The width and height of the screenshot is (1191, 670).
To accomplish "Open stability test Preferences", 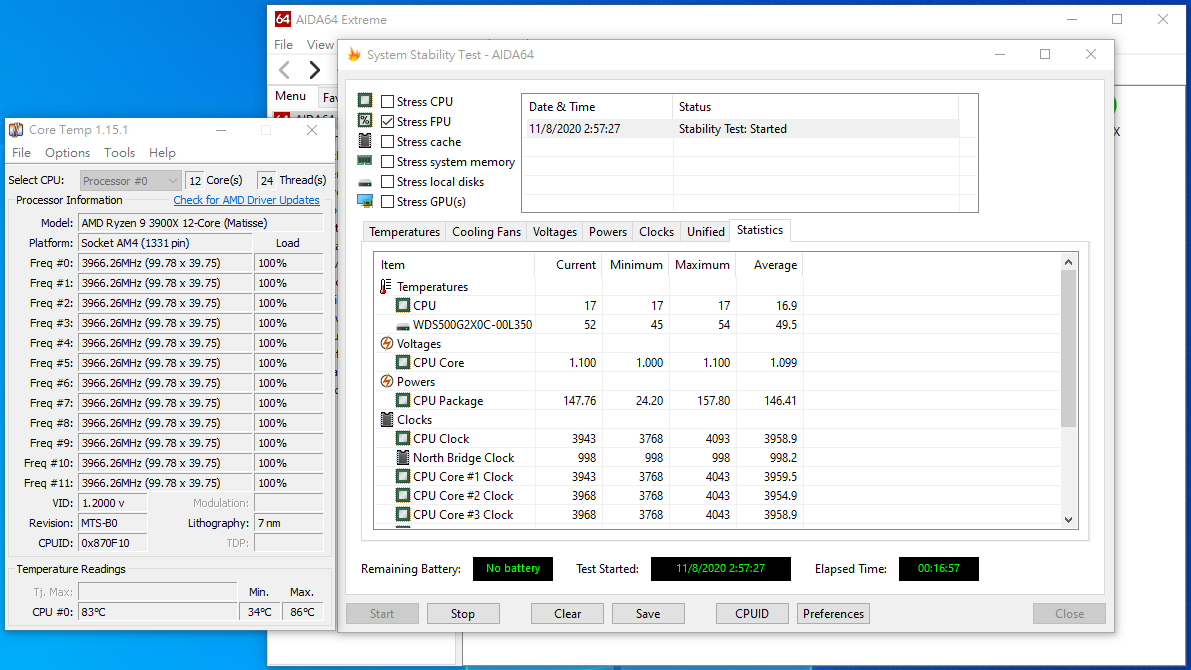I will point(833,614).
